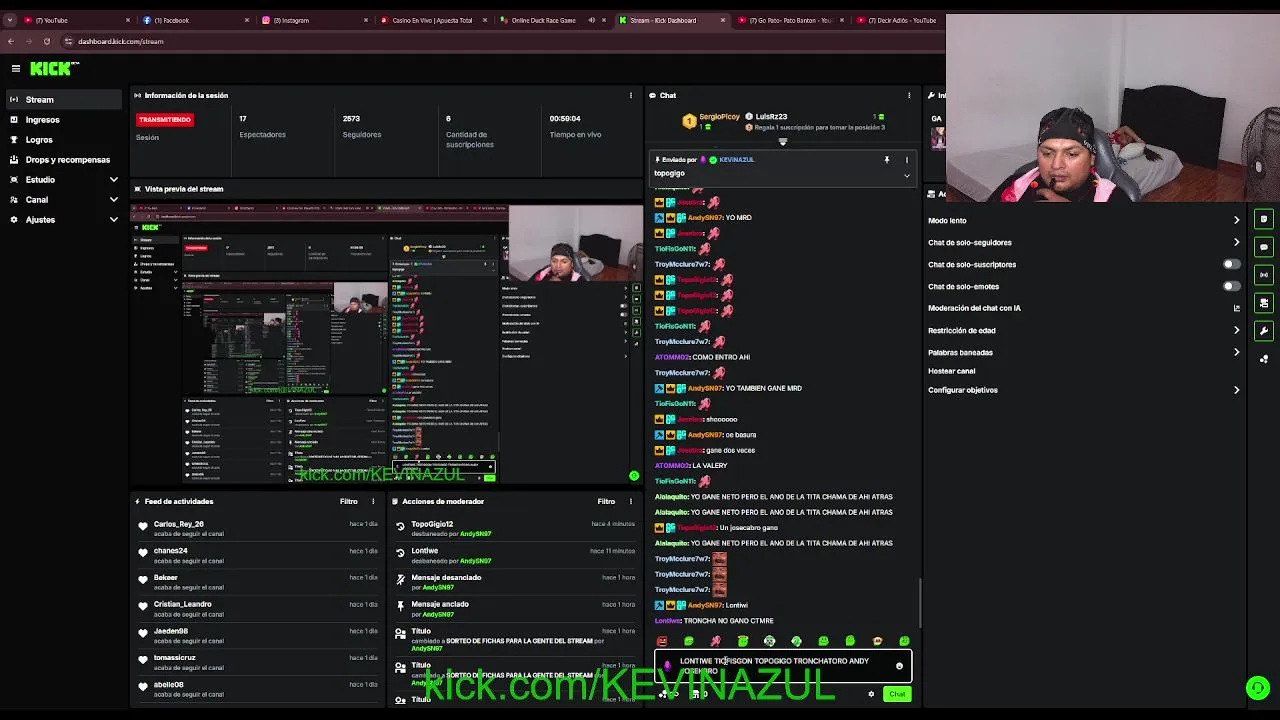Image resolution: width=1280 pixels, height=720 pixels.
Task: Insert the red angry emote from the quick bar
Action: (662, 641)
